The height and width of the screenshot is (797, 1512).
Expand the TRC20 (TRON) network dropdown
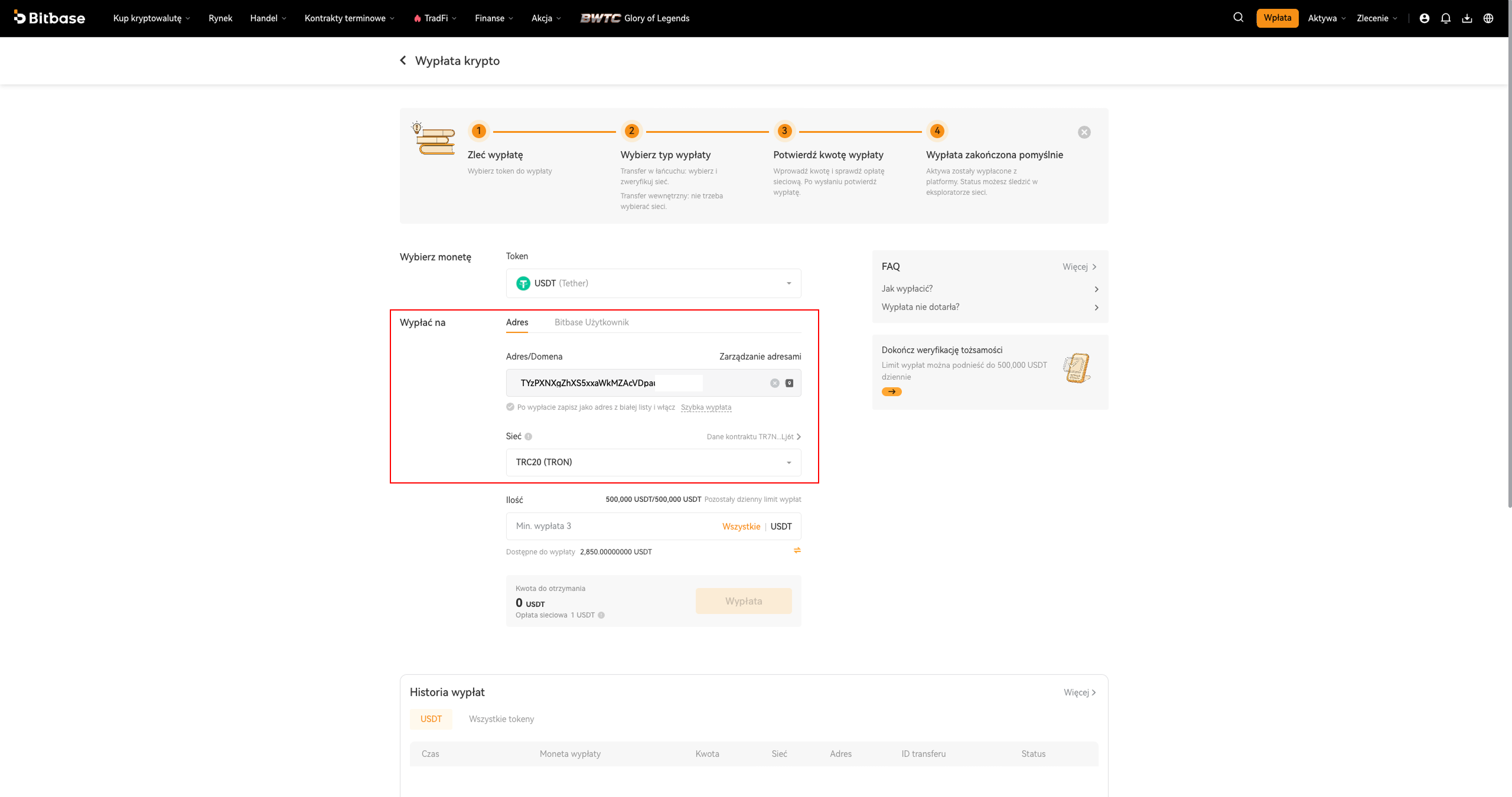(653, 462)
